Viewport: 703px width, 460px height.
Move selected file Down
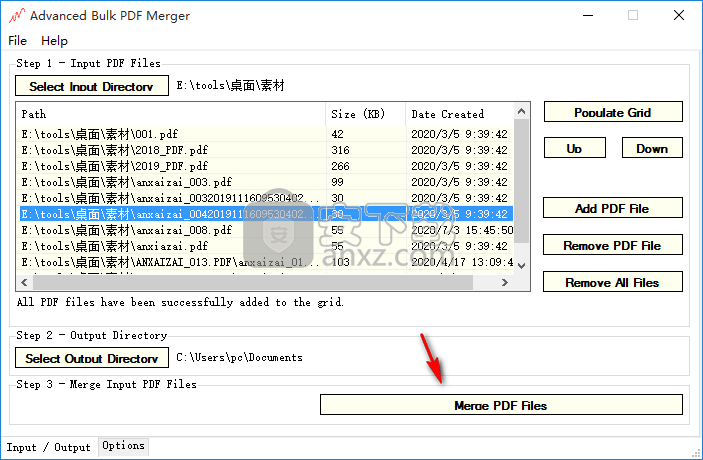pyautogui.click(x=652, y=148)
